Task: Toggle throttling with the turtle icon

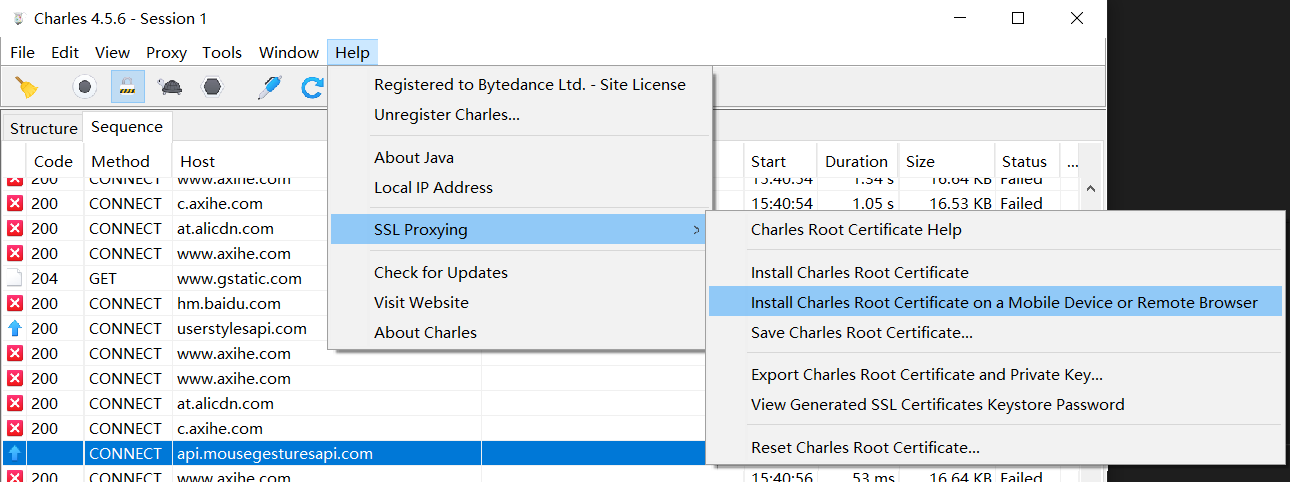Action: [170, 87]
